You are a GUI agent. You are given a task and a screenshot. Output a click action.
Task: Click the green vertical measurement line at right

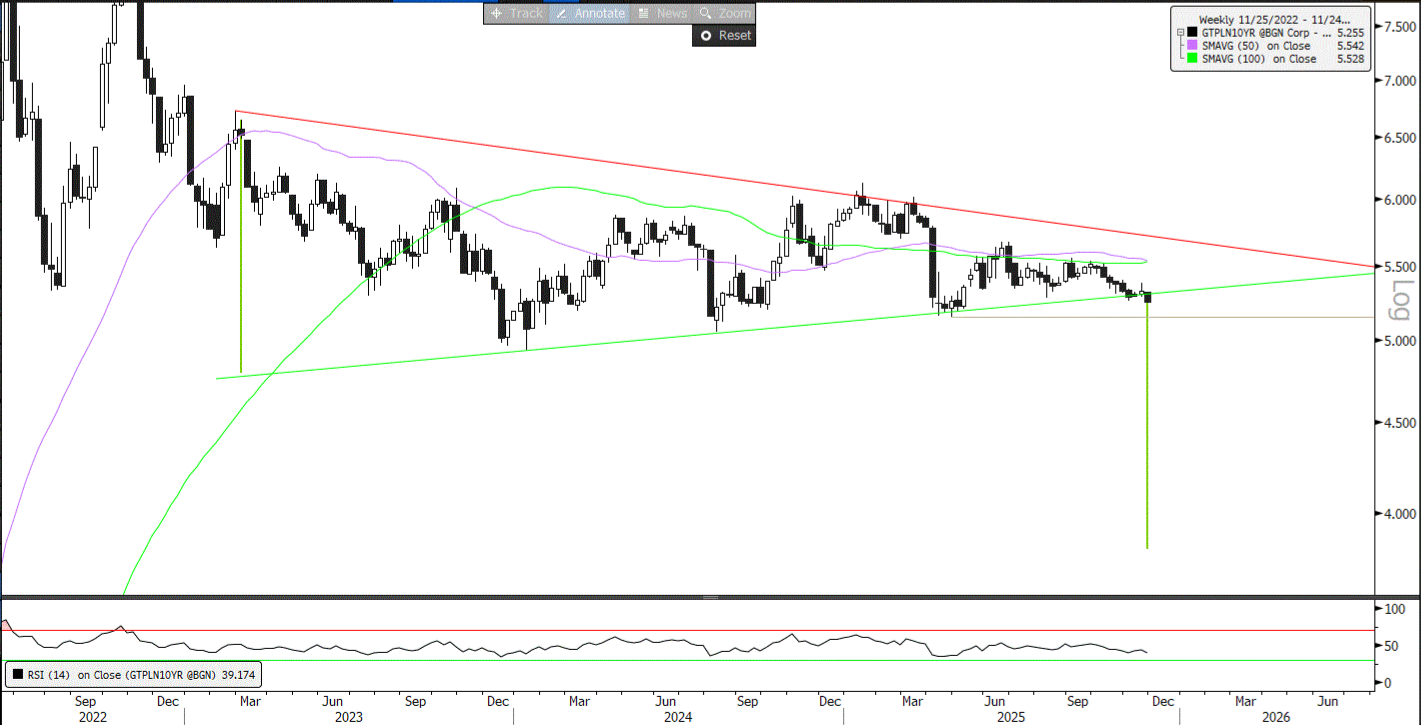click(x=1146, y=450)
